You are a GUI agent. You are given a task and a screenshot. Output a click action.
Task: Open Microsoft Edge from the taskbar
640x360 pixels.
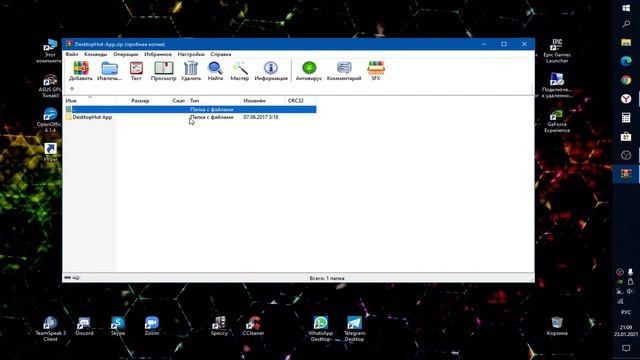coord(626,61)
